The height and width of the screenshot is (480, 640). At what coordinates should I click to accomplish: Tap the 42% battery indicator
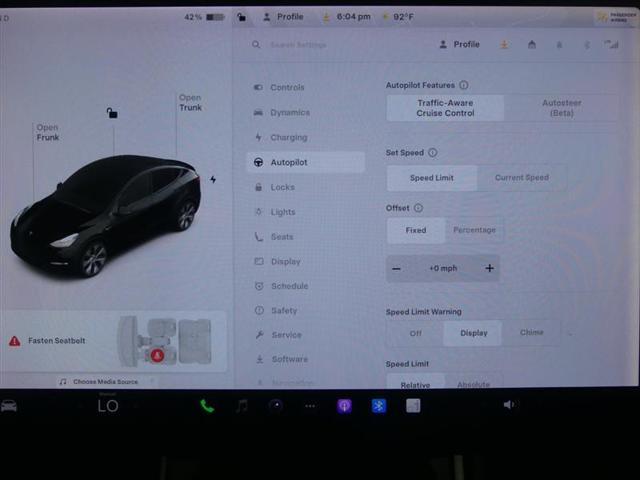[x=204, y=17]
